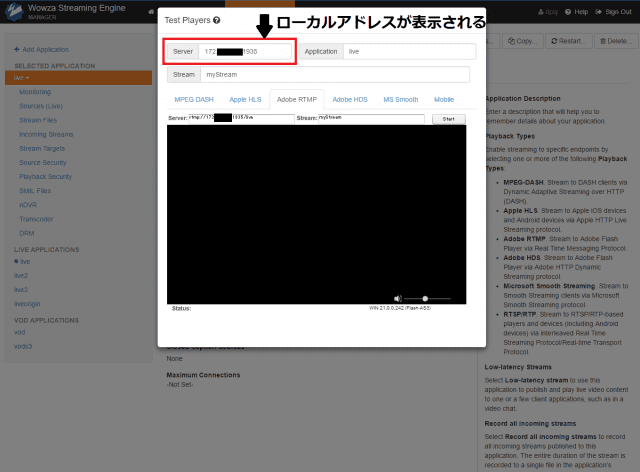Click the Low-latency Streams heading
Screen dimensions: 640x472
518,367
